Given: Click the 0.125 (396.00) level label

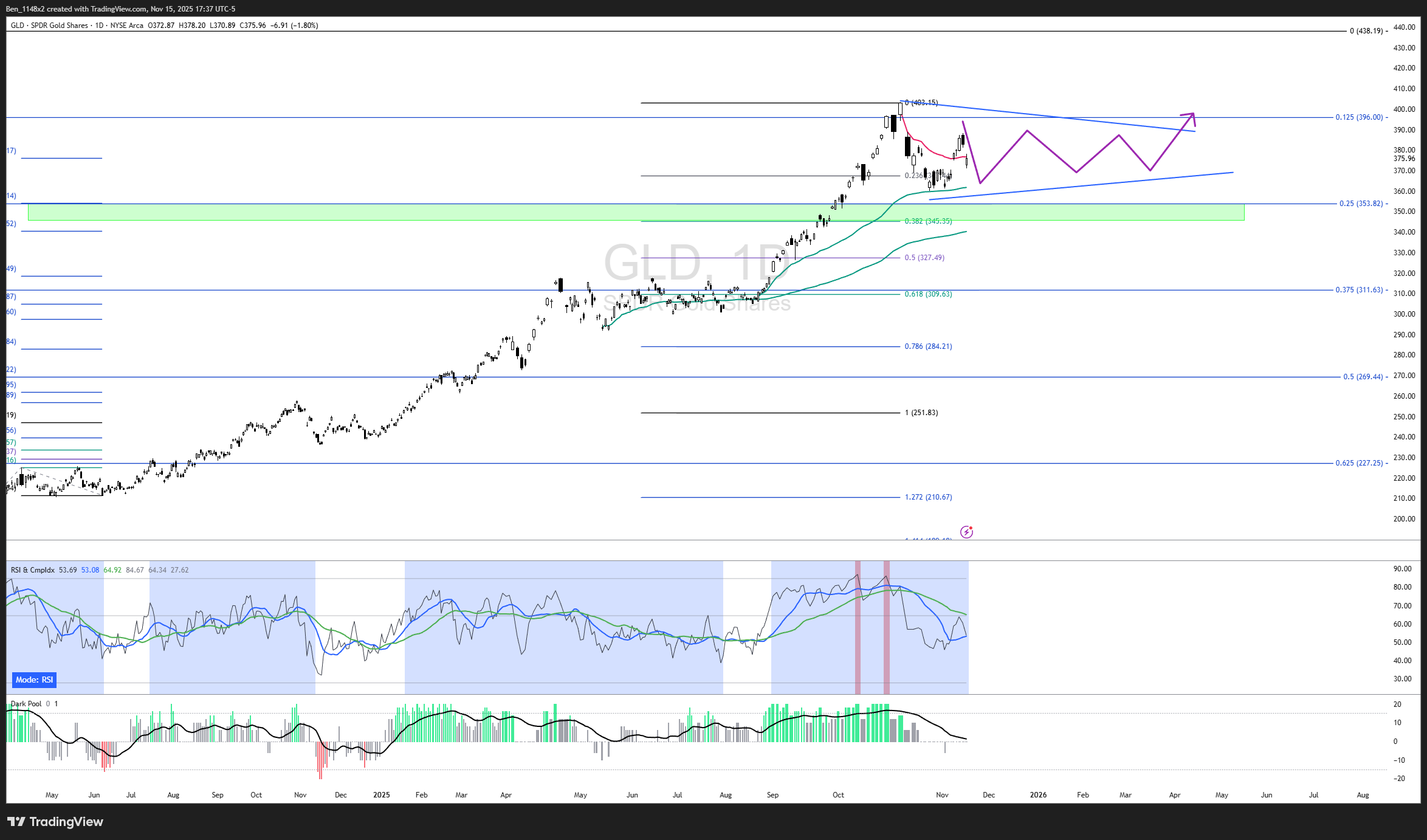Looking at the screenshot, I should point(1359,117).
